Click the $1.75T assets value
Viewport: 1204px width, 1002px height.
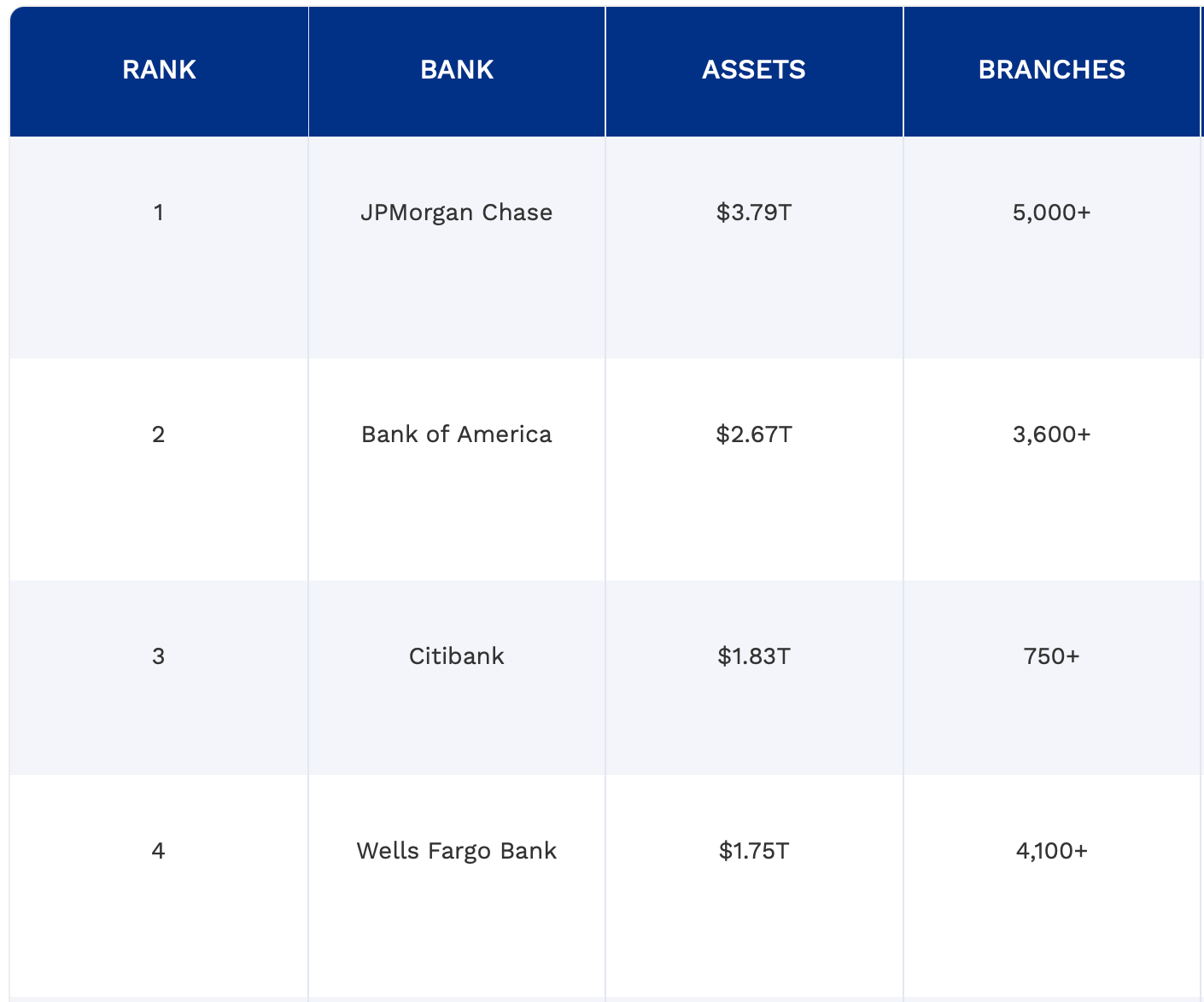click(754, 850)
